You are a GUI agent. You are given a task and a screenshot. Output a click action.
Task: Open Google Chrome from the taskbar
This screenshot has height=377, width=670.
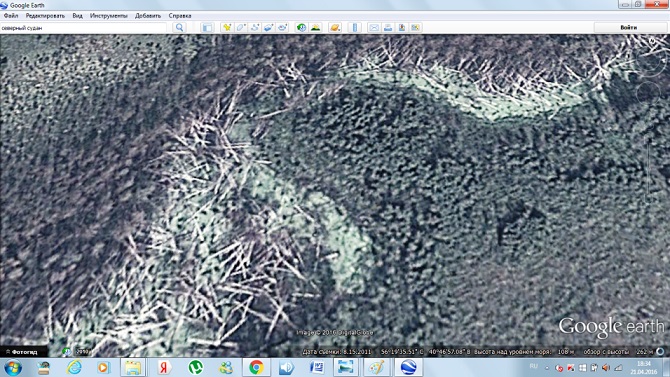pos(256,367)
